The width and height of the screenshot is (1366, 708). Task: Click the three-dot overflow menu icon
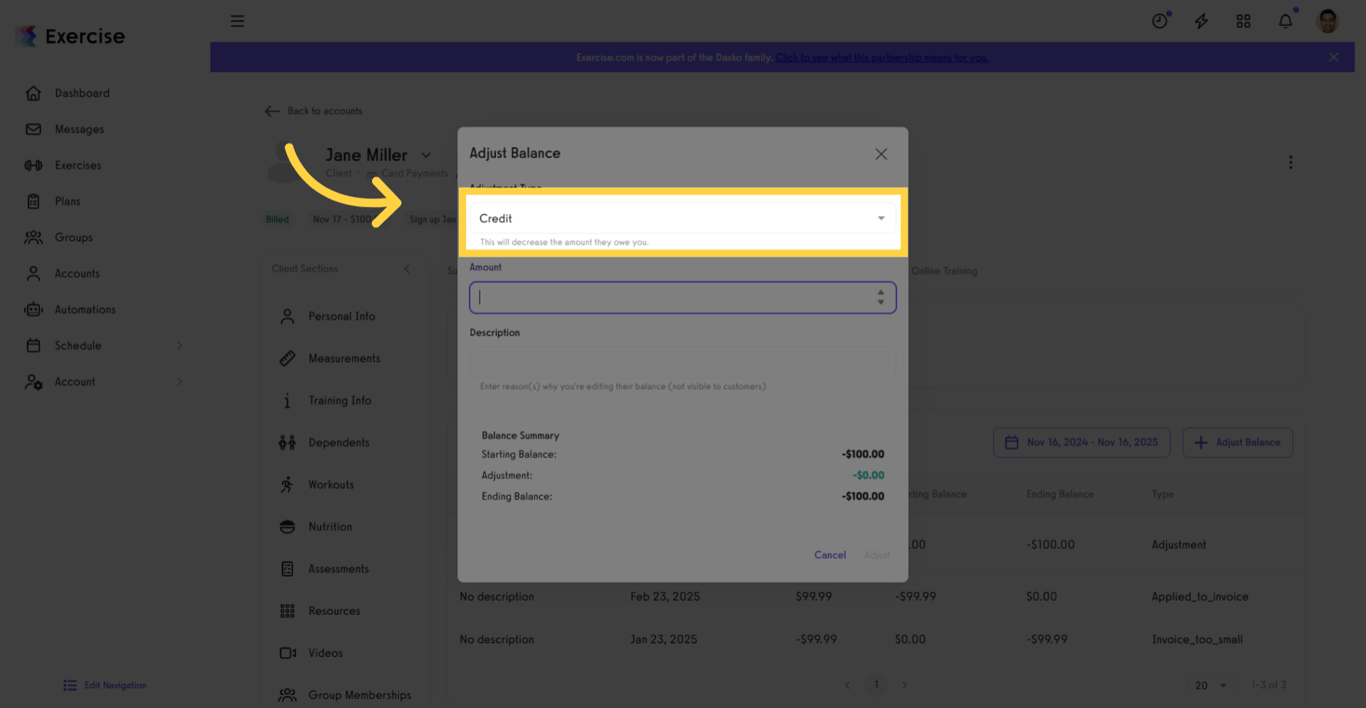click(1291, 161)
